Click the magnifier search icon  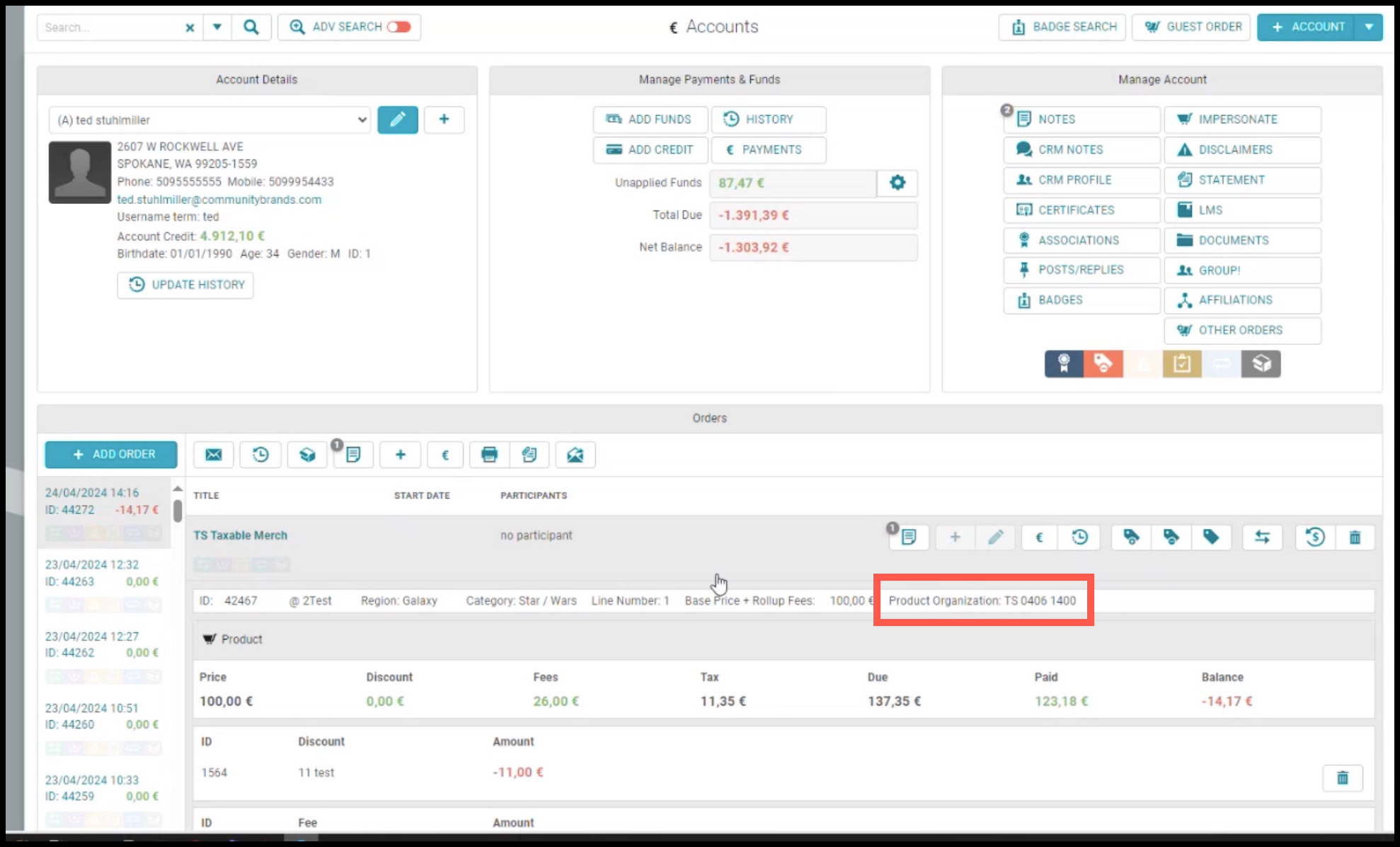pos(251,27)
